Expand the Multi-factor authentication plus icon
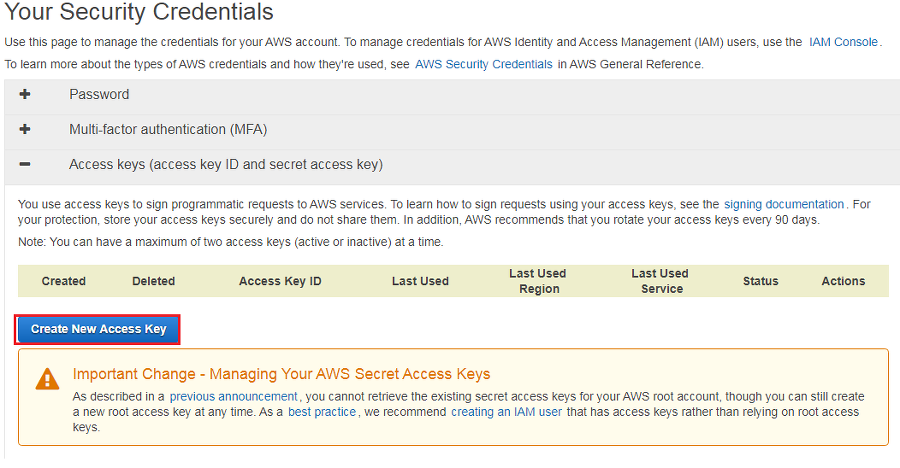The image size is (900, 468). point(25,129)
